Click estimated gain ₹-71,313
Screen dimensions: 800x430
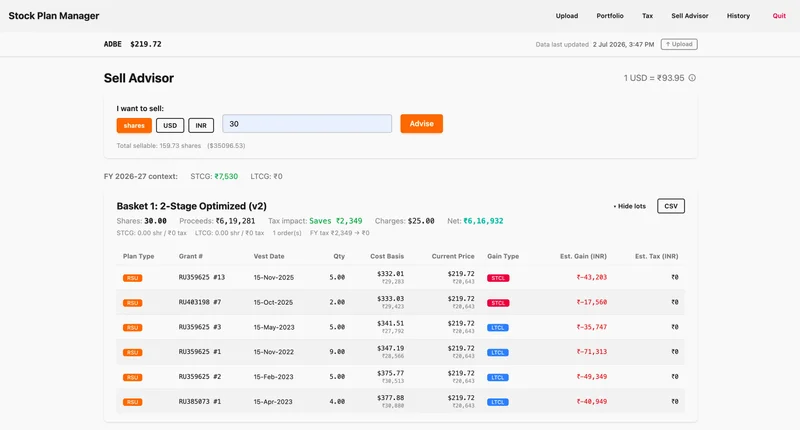click(591, 351)
